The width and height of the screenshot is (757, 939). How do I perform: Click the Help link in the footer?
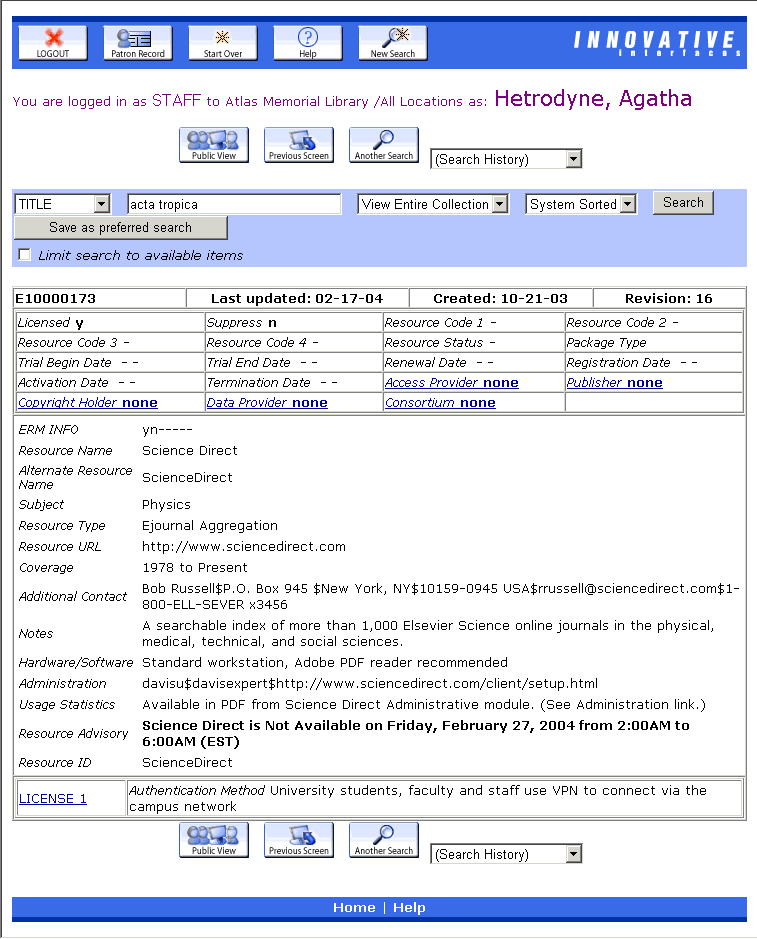coord(409,907)
